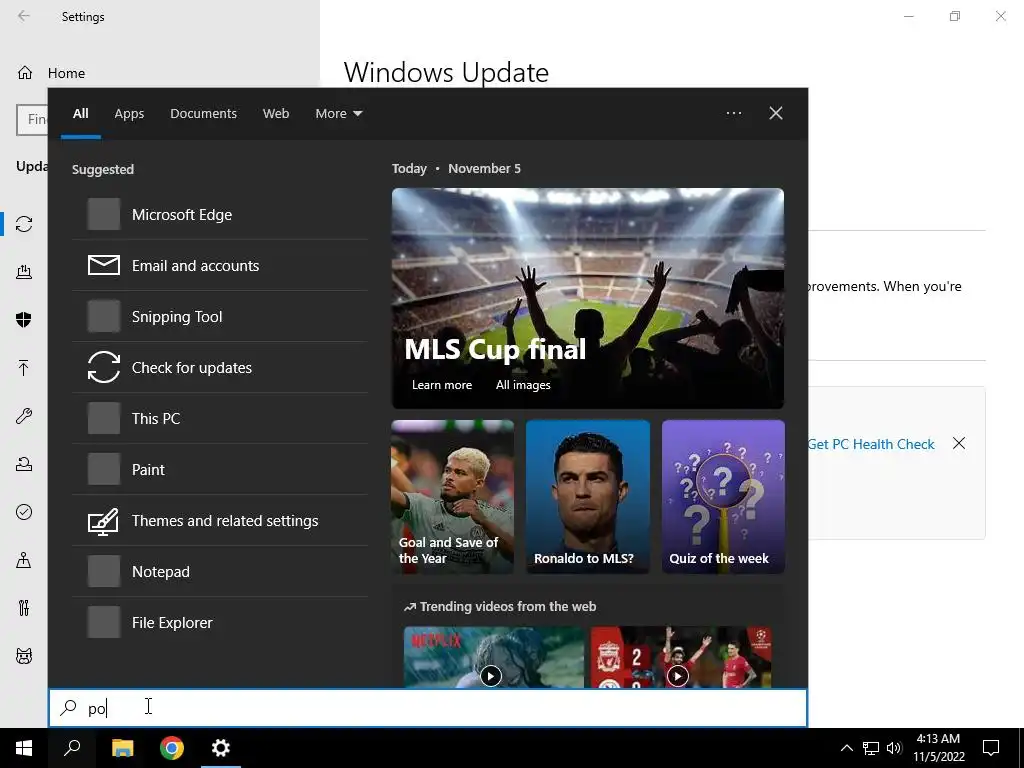1024x768 pixels.
Task: Switch to the Web search tab
Action: (276, 113)
